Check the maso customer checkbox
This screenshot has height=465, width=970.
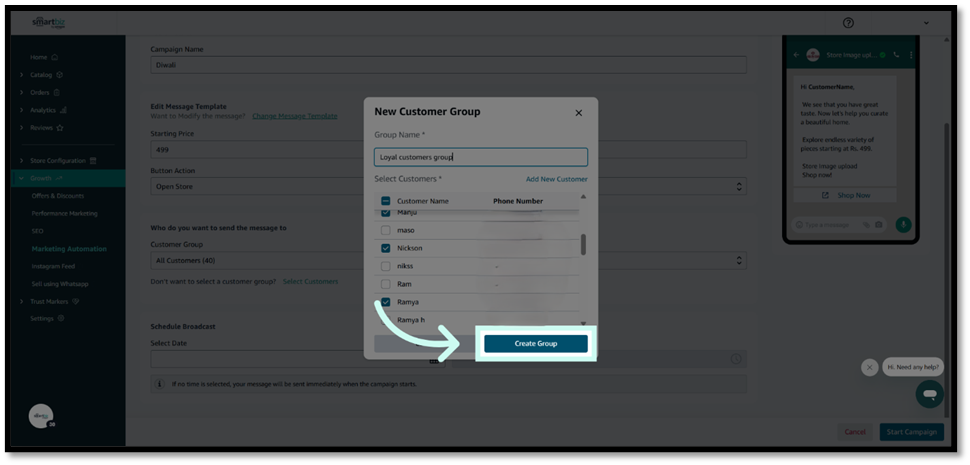[x=386, y=230]
